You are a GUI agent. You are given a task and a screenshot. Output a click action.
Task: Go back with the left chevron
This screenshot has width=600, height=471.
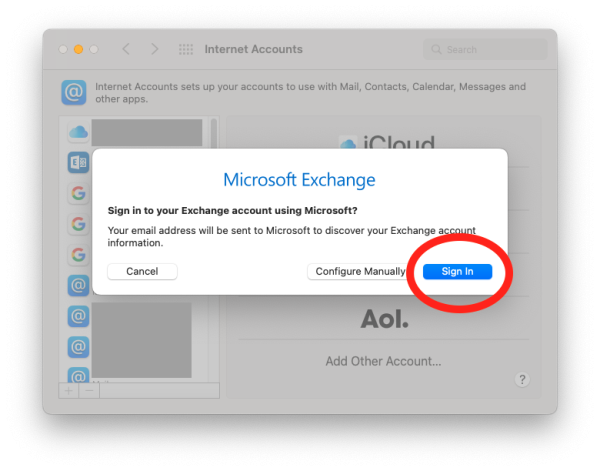[x=126, y=49]
